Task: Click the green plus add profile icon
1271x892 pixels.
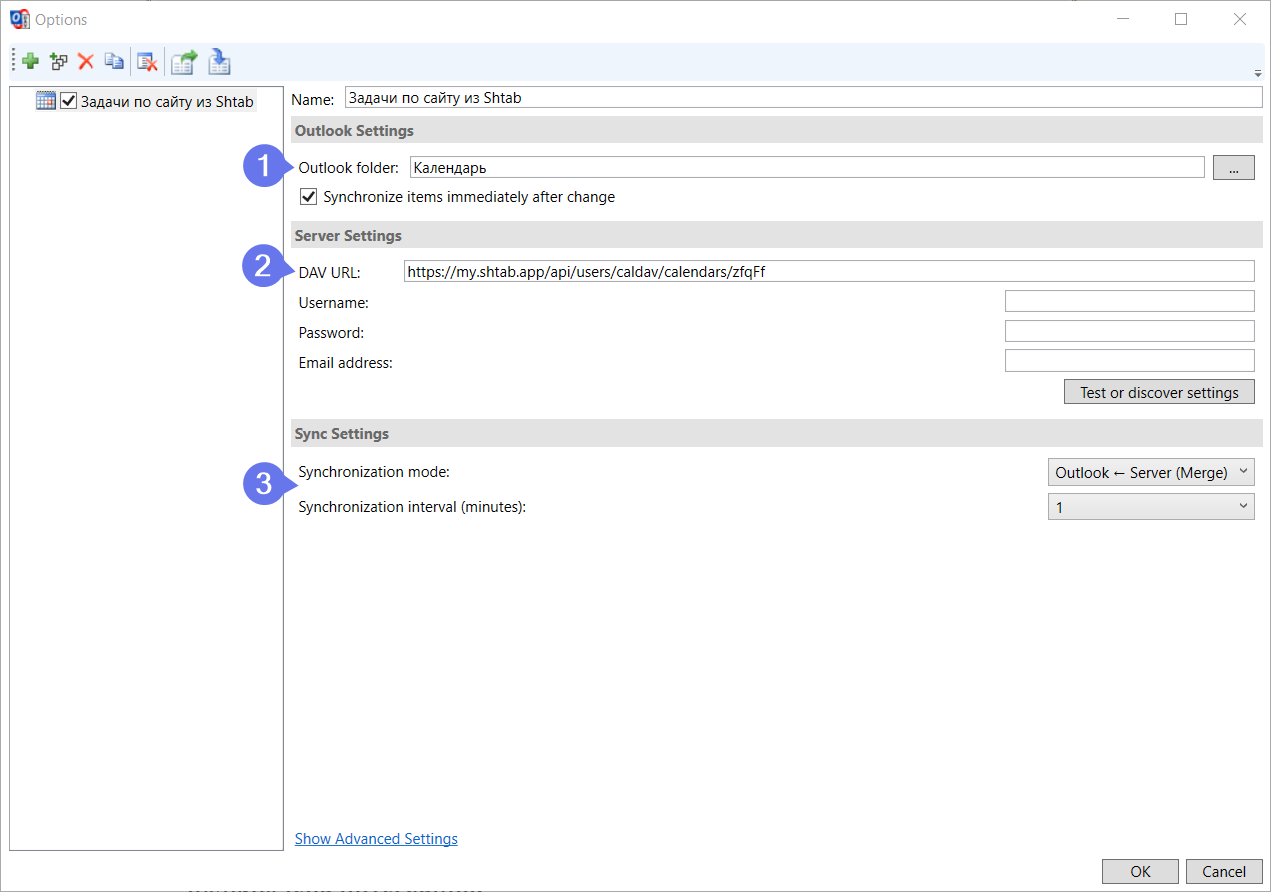Action: click(31, 62)
